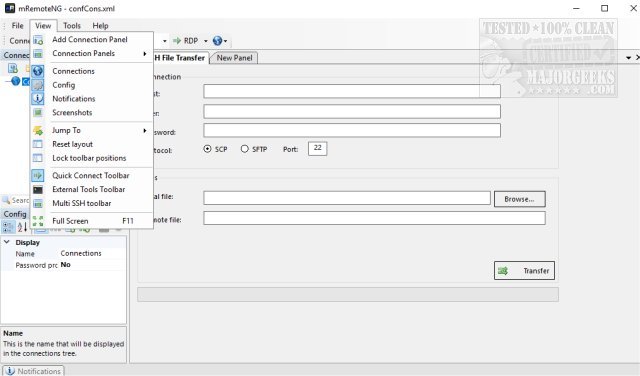Open the Help menu
This screenshot has width=640, height=376.
point(100,26)
